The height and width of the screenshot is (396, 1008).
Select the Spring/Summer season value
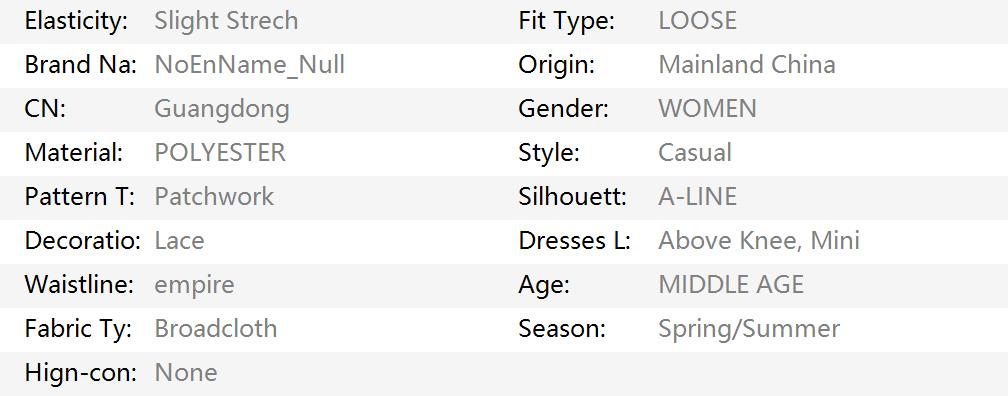coord(749,329)
